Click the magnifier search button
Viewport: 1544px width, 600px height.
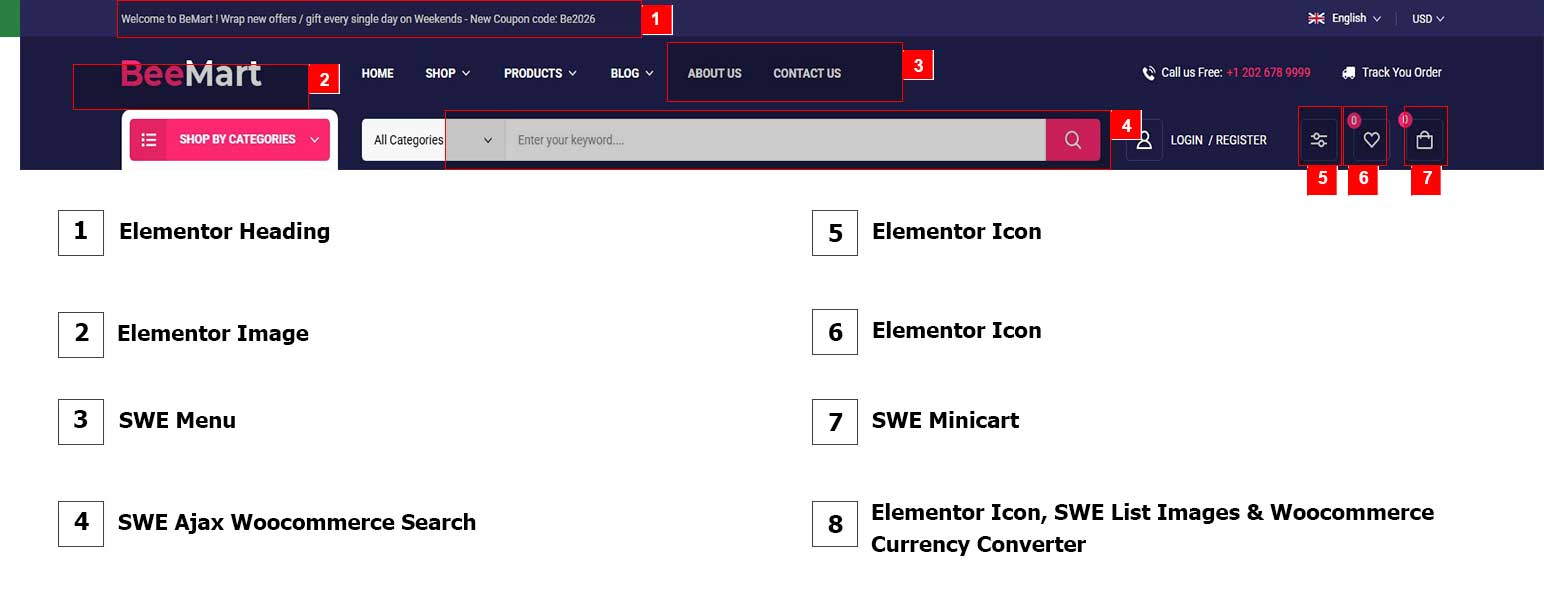(x=1073, y=140)
